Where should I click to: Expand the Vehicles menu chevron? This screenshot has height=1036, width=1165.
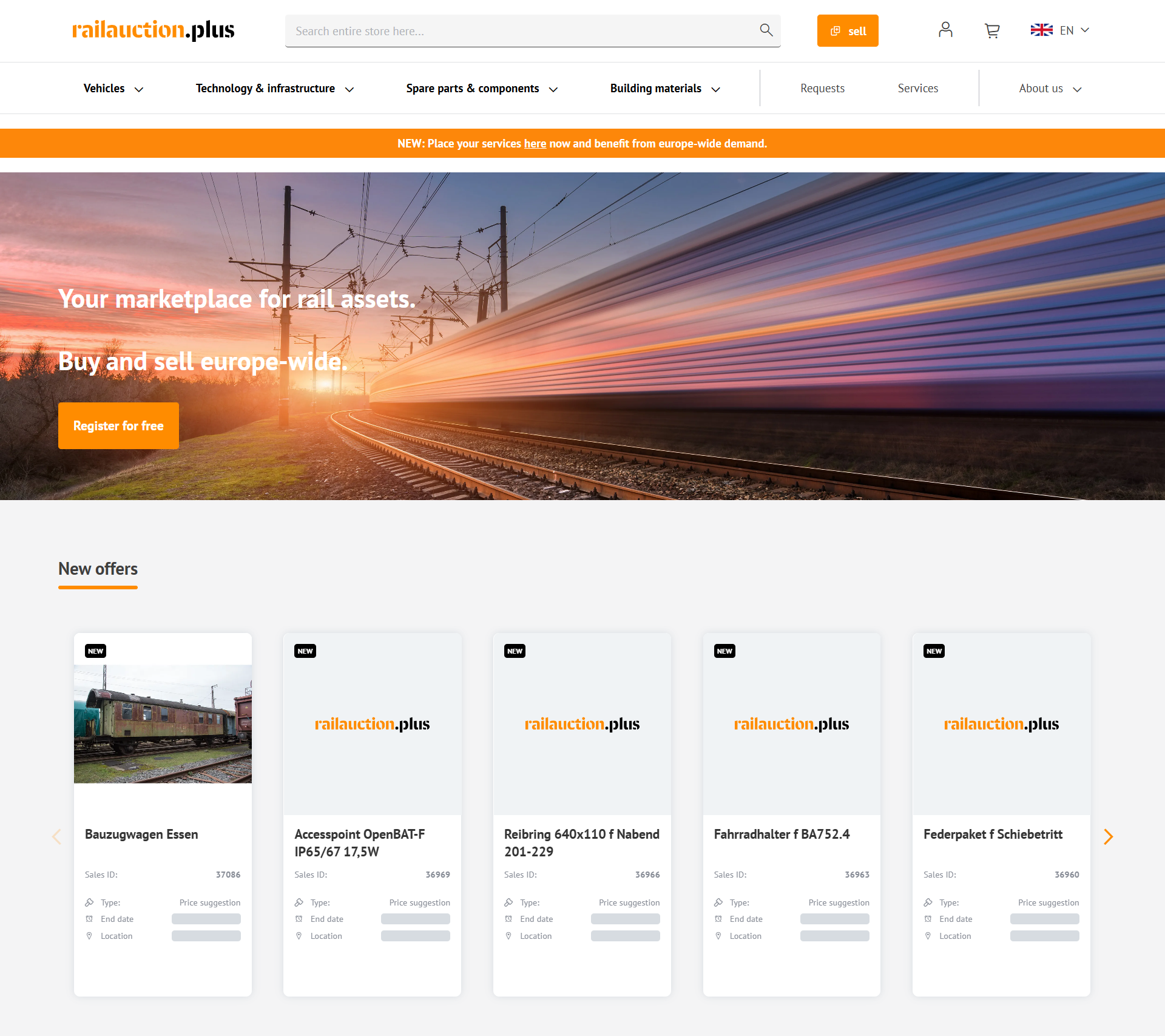[x=139, y=89]
